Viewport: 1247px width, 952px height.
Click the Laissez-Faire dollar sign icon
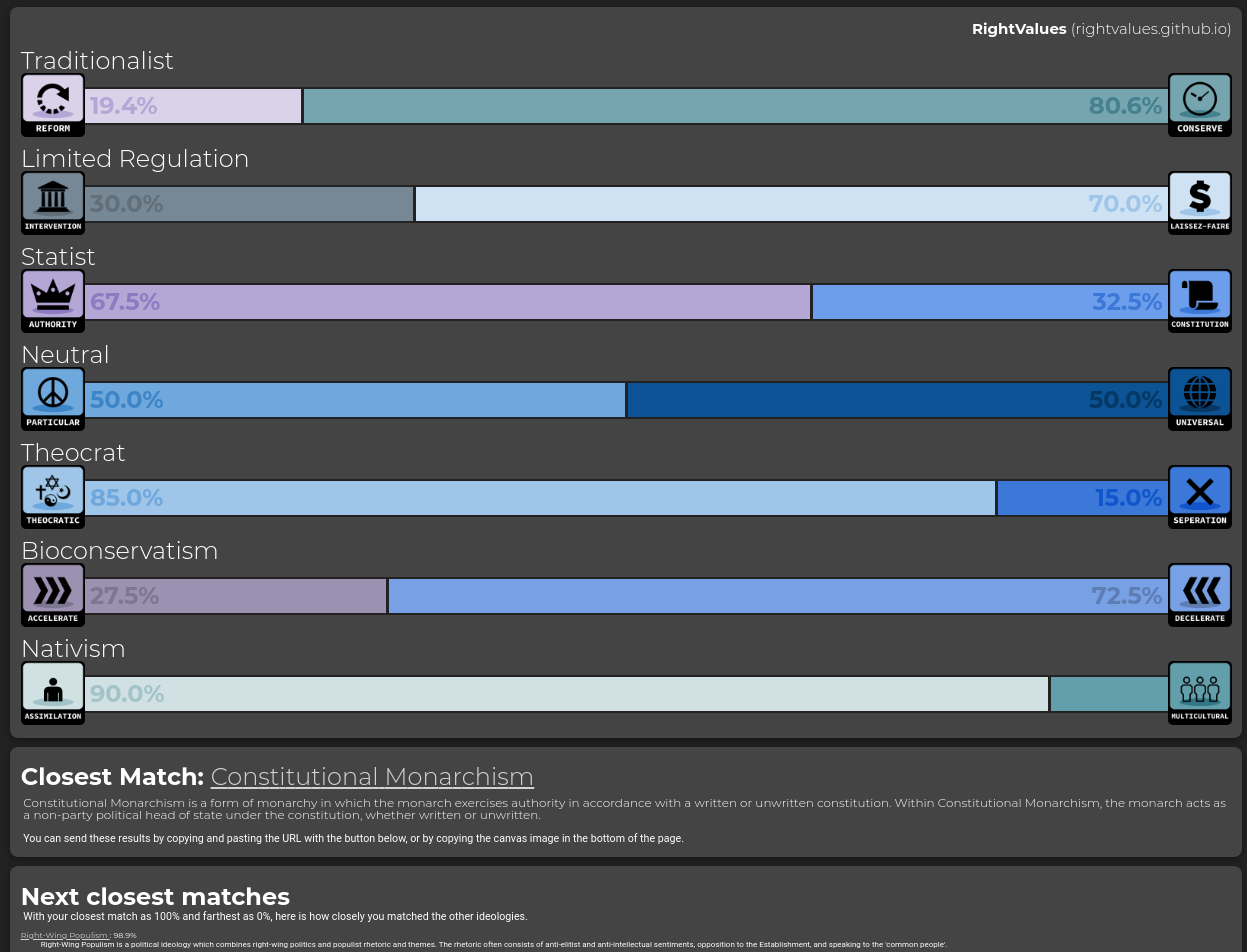(x=1199, y=197)
